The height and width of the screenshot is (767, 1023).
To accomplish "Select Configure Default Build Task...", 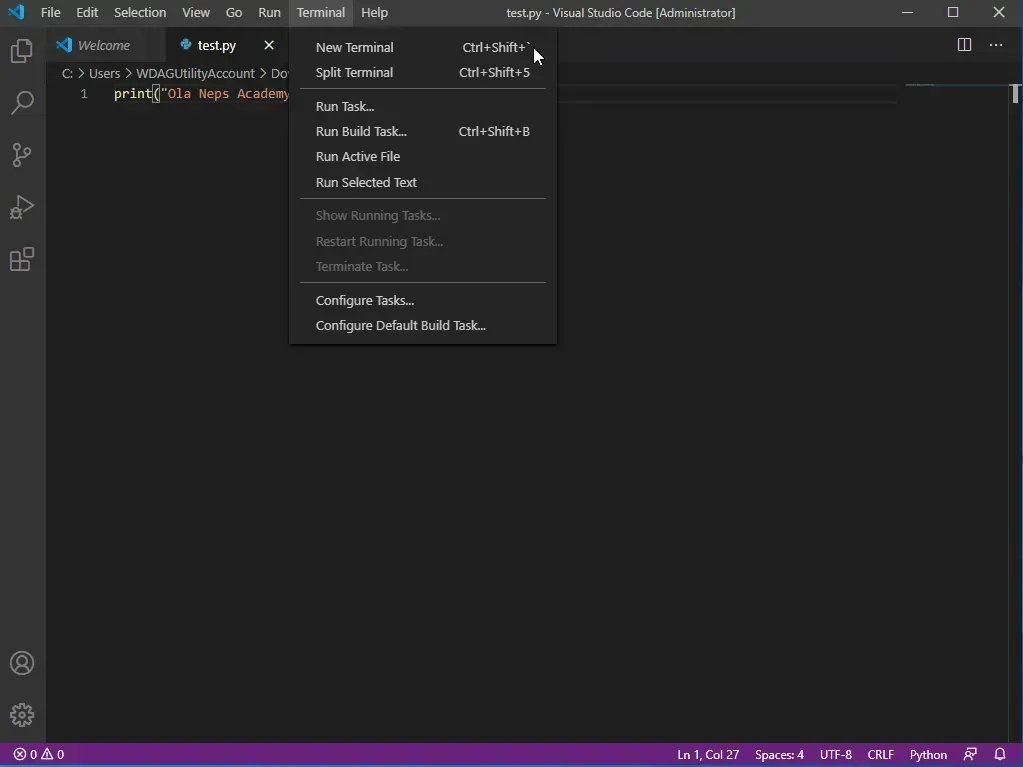I will 423,325.
